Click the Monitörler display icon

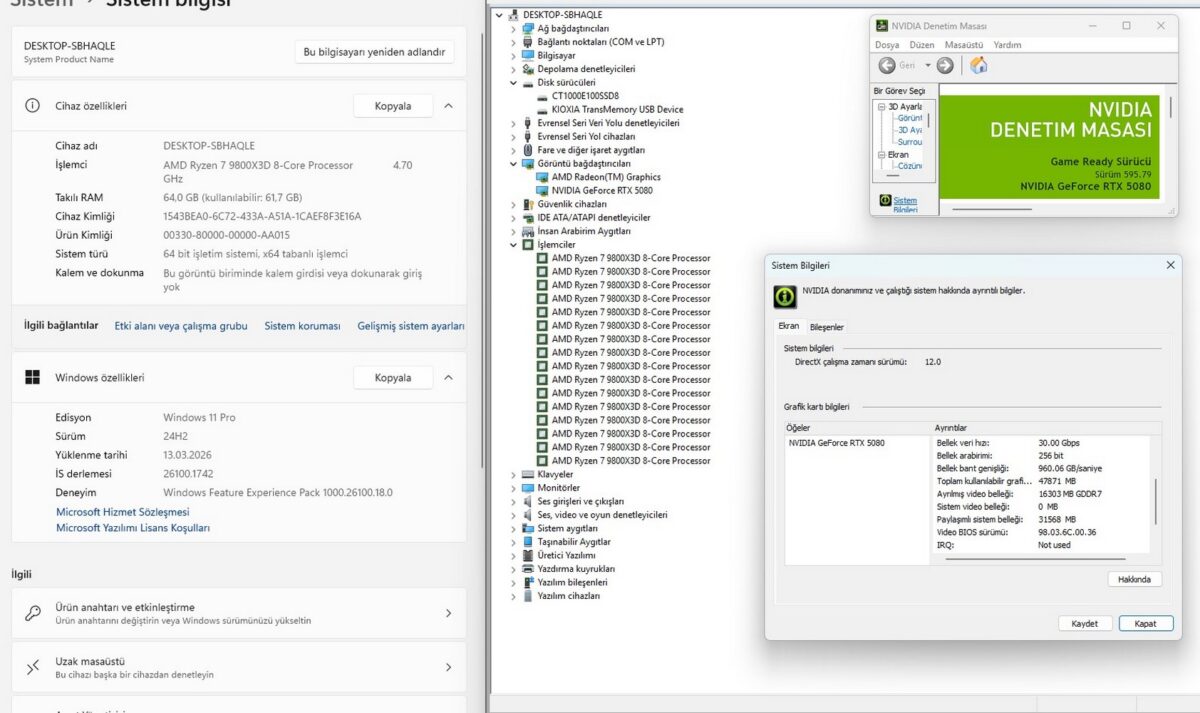point(528,488)
